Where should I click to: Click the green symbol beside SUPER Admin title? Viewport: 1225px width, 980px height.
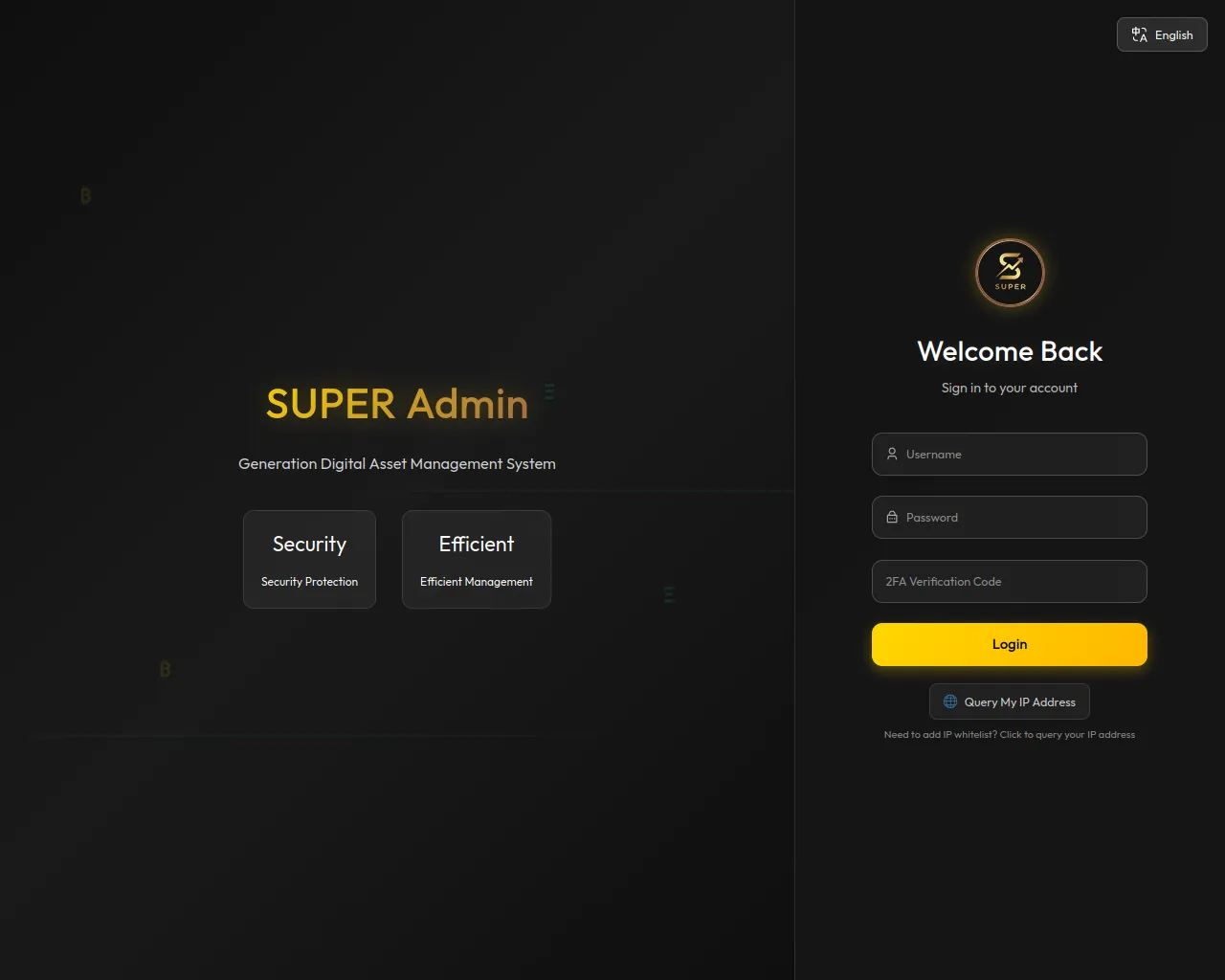549,391
